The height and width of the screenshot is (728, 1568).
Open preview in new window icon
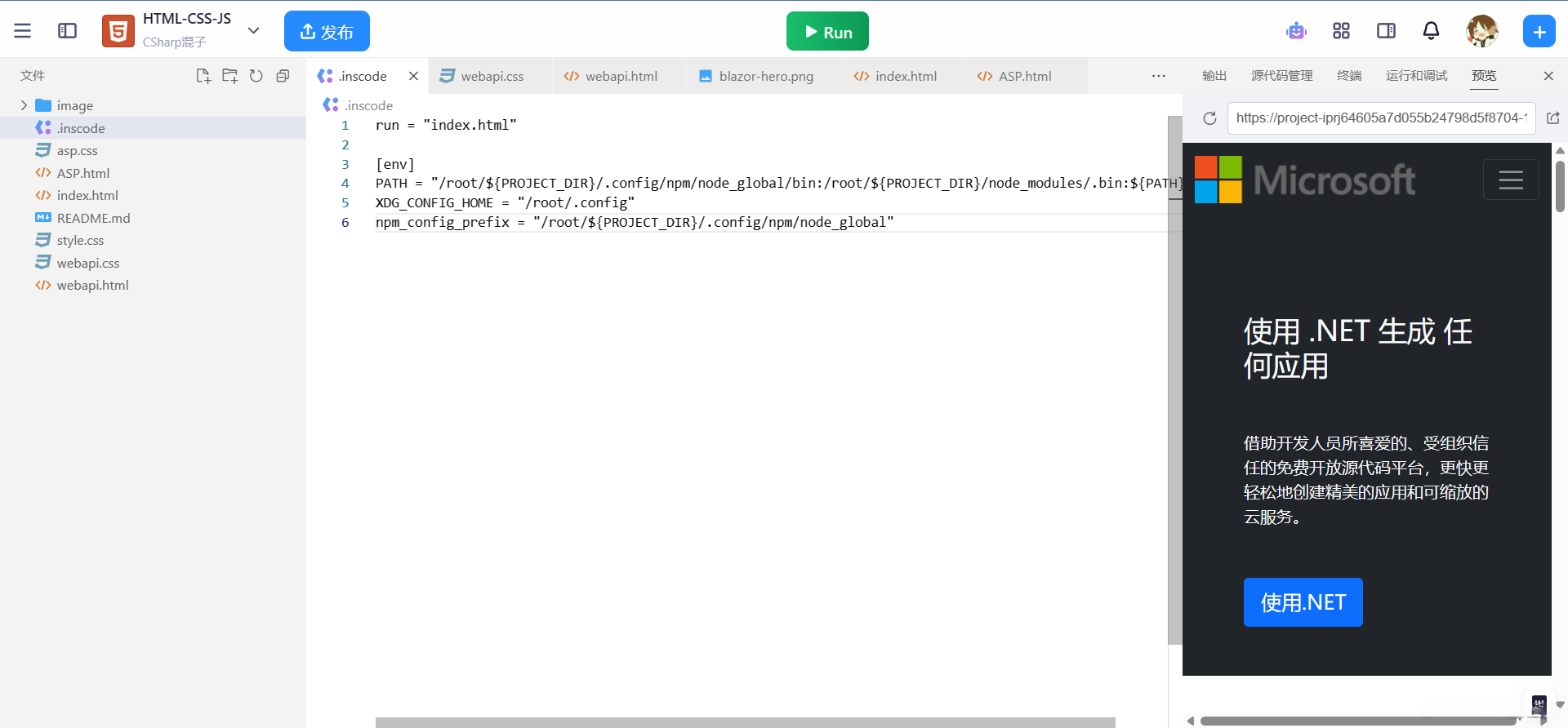pyautogui.click(x=1552, y=118)
